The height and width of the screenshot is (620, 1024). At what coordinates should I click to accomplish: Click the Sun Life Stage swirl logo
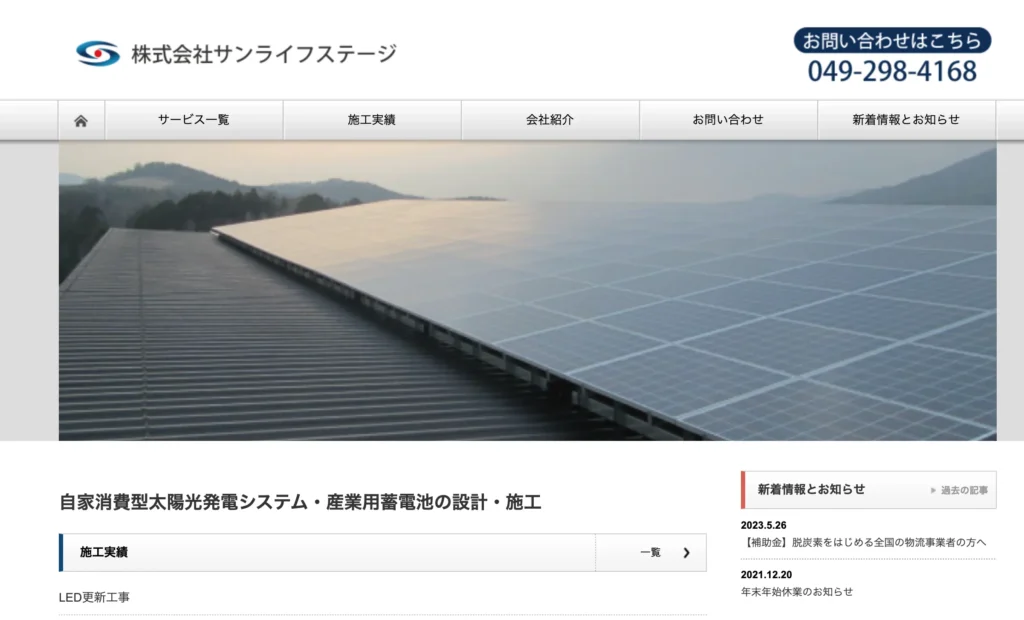point(98,54)
